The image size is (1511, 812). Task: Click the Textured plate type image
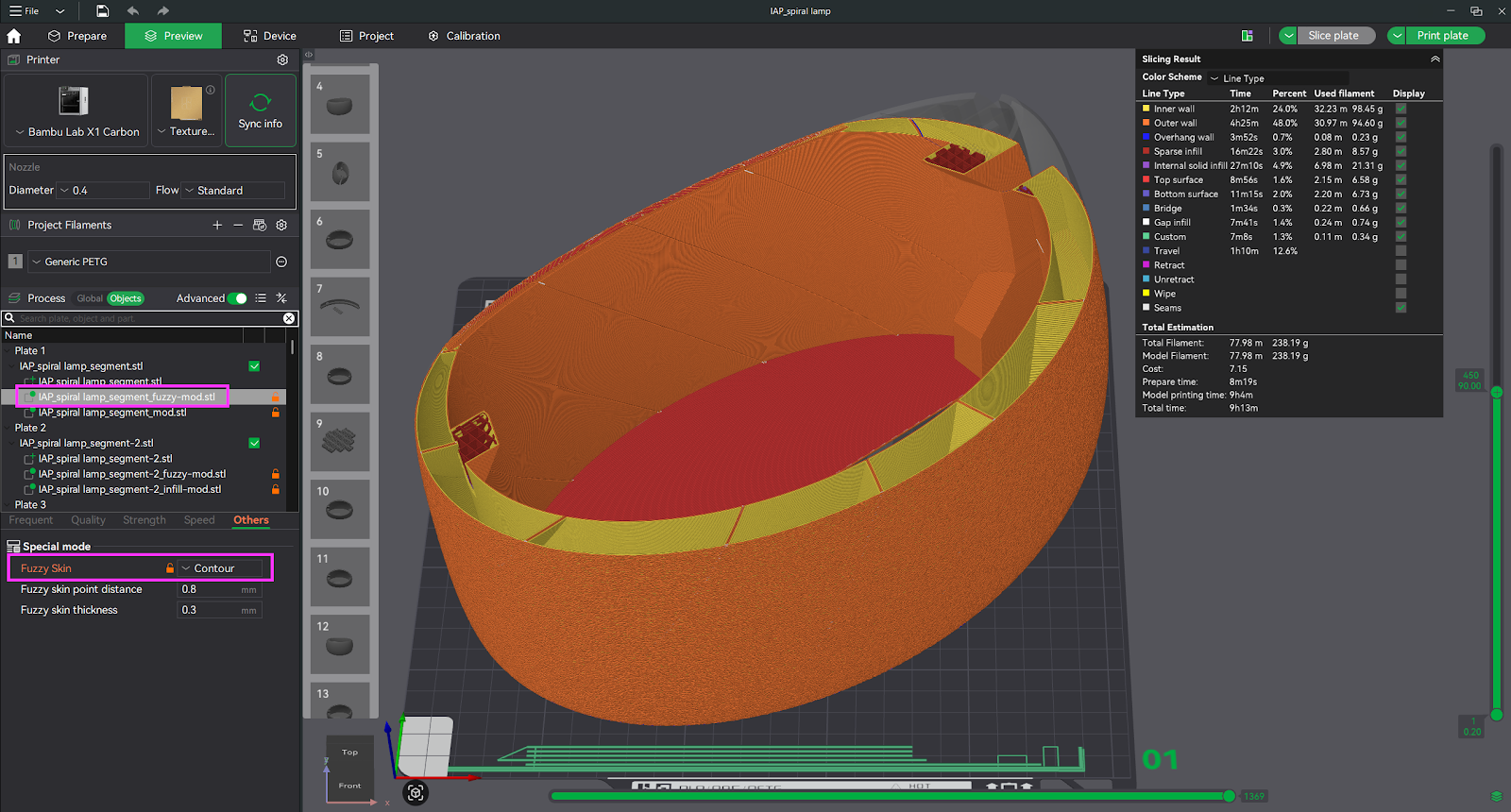[186, 102]
